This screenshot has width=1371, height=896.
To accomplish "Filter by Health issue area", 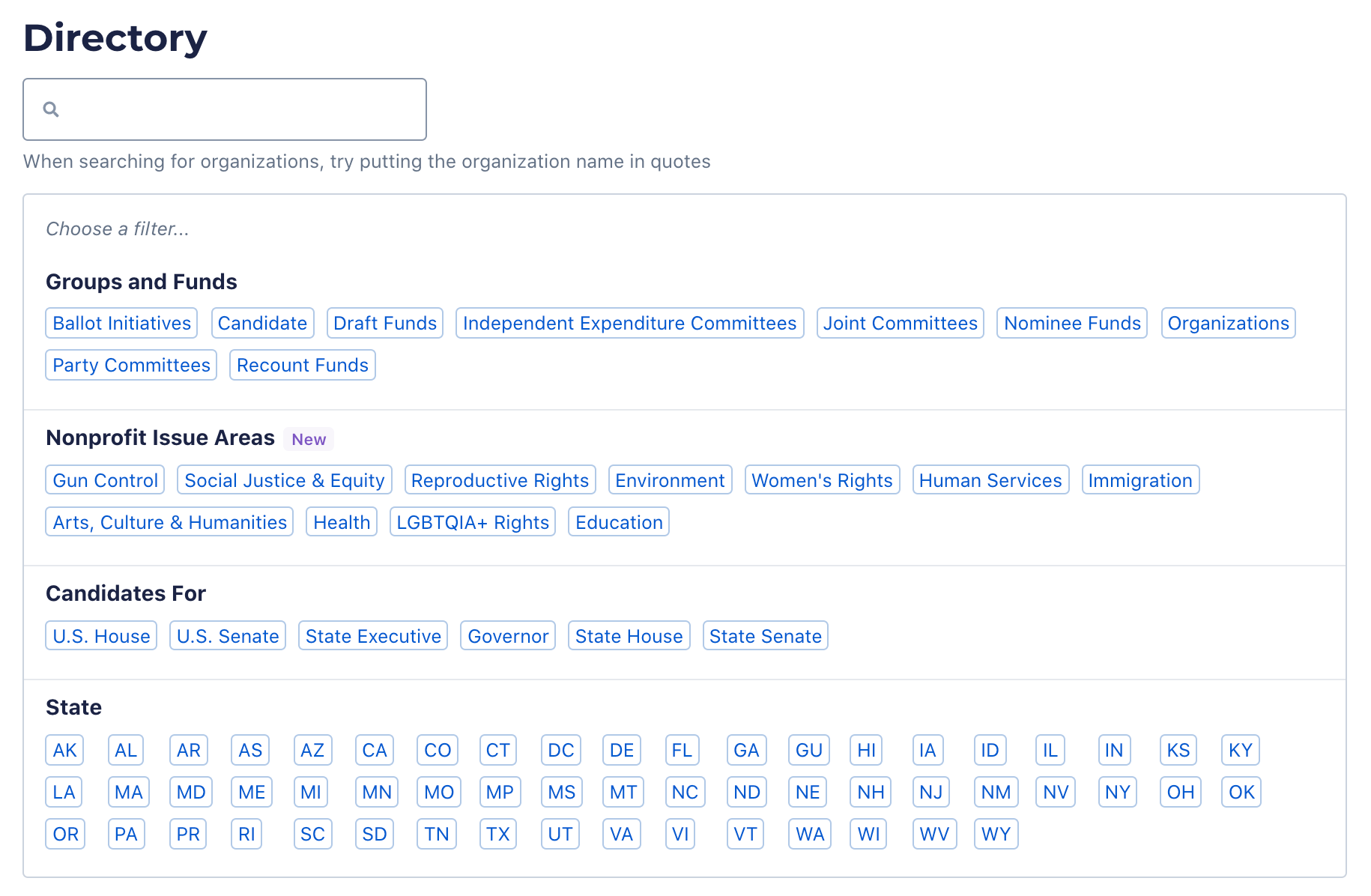I will tap(342, 522).
